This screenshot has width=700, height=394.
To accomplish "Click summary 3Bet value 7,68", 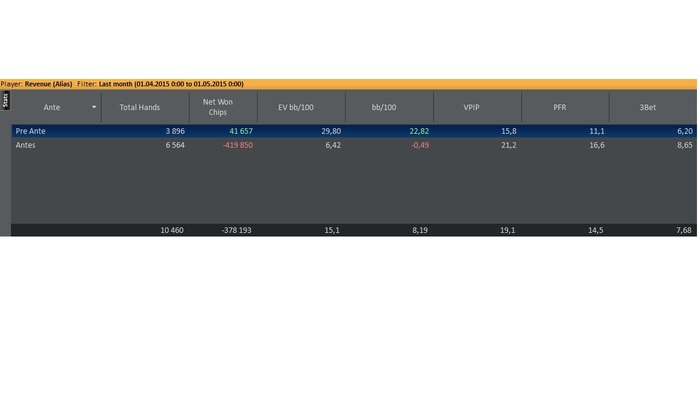I will 683,230.
